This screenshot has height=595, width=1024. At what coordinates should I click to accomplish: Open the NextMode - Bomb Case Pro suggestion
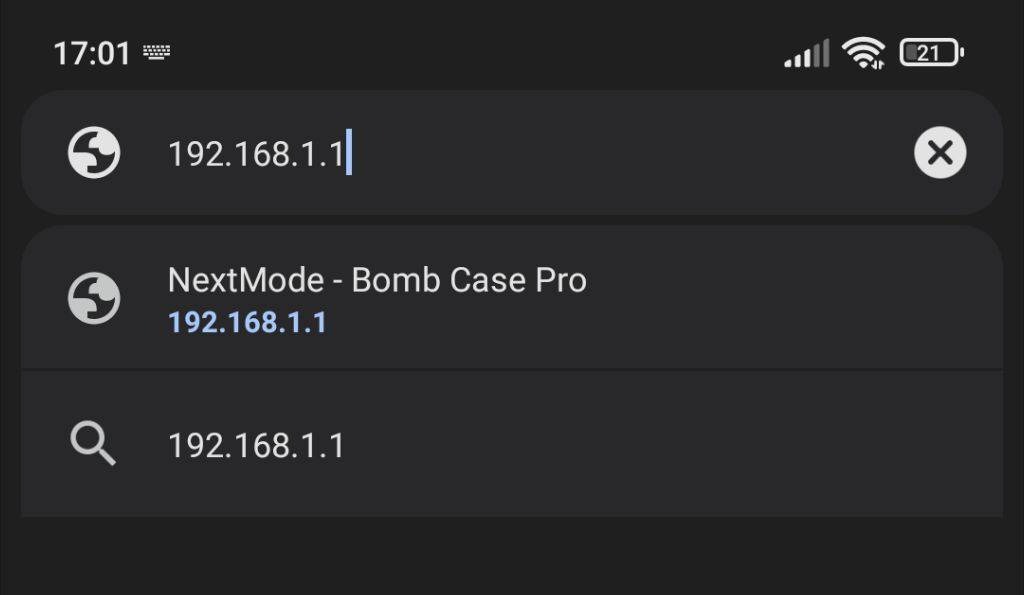(x=376, y=281)
